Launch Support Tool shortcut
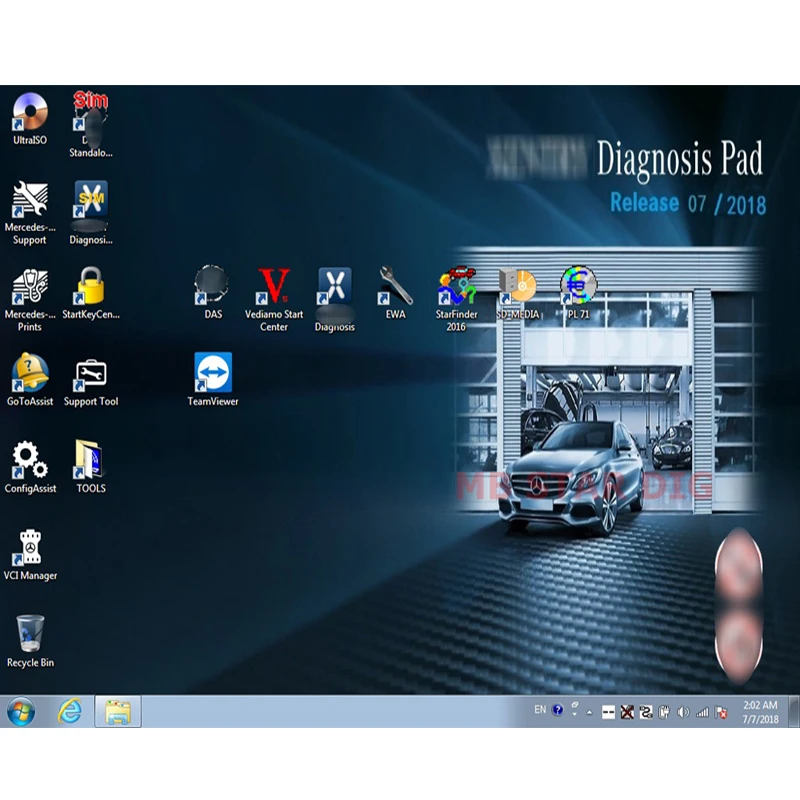This screenshot has width=800, height=800. (x=91, y=382)
